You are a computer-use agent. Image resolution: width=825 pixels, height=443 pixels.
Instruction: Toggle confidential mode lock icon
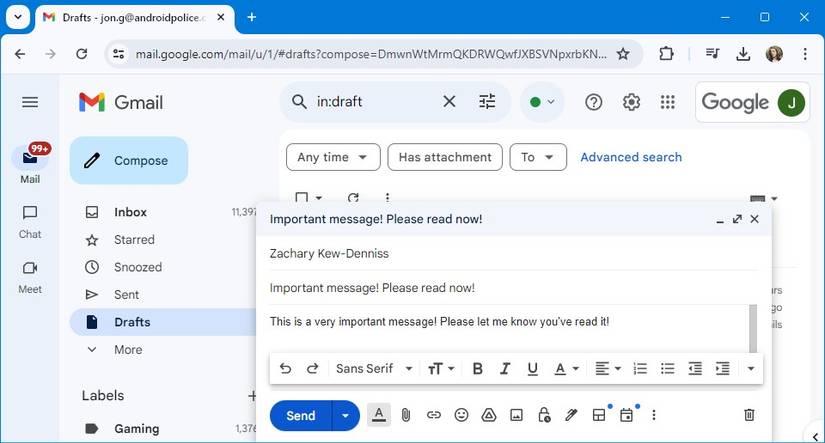[544, 415]
